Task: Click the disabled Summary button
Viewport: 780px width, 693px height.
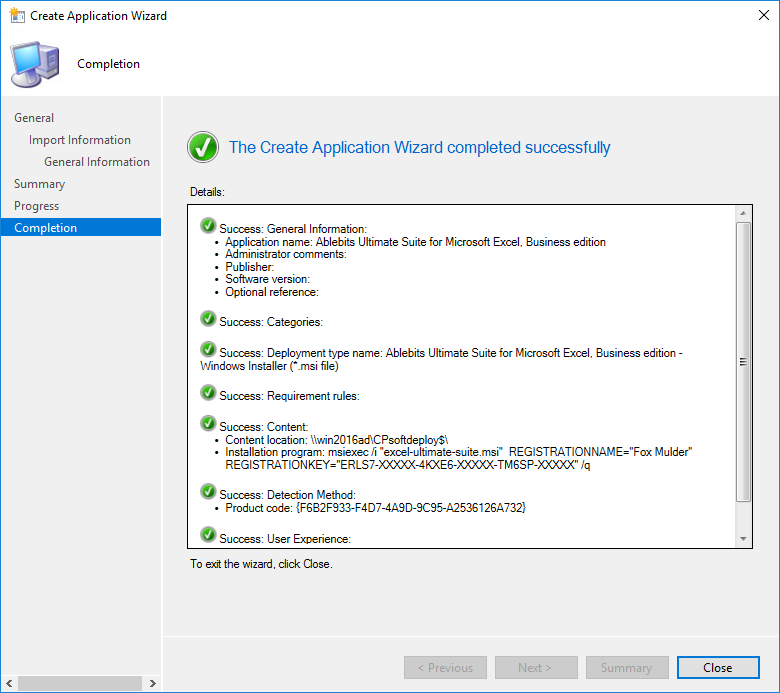Action: 627,667
